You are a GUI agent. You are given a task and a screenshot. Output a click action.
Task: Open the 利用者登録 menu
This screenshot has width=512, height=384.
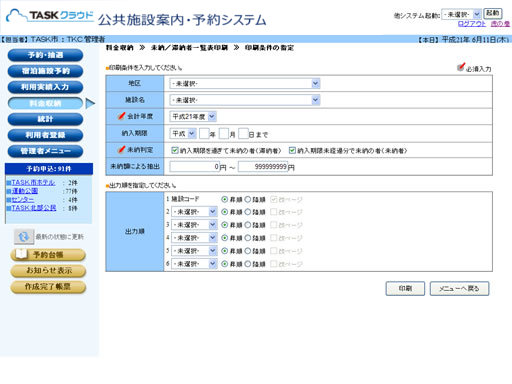(45, 135)
